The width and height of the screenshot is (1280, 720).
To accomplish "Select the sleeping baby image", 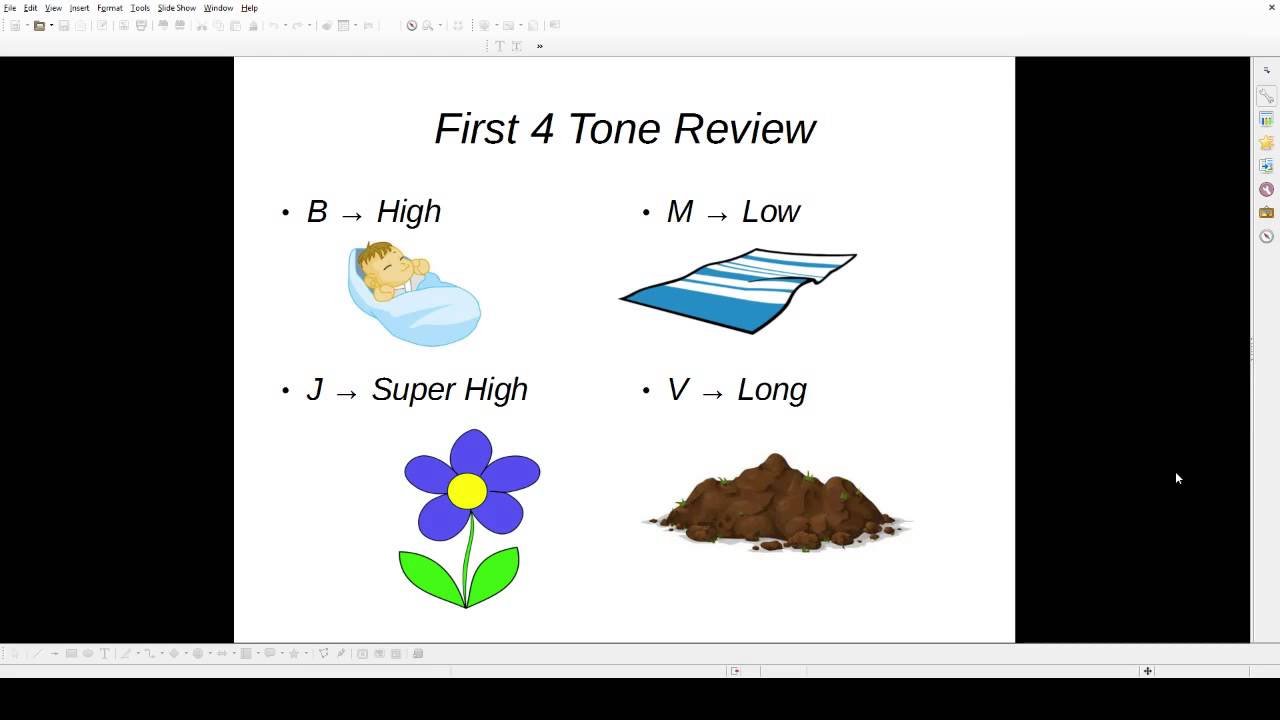I will pyautogui.click(x=414, y=293).
